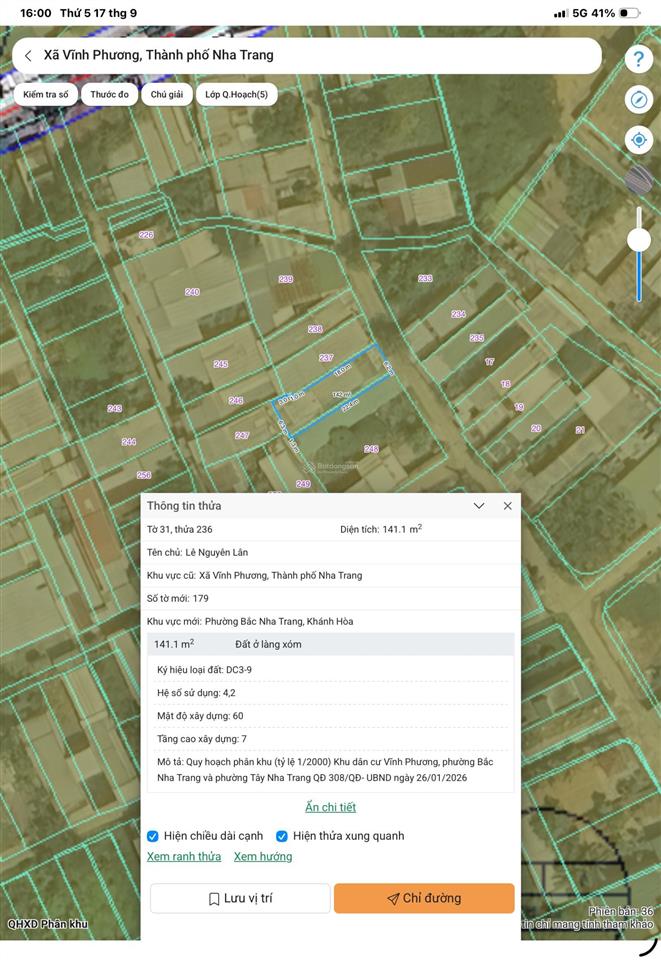Select the Thước đo measuring tool
The image size is (661, 960).
coord(110,94)
